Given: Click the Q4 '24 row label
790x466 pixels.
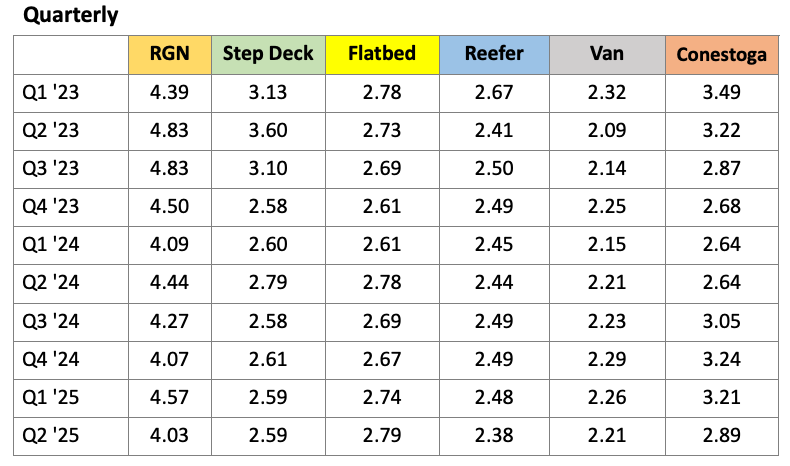Looking at the screenshot, I should point(50,360).
